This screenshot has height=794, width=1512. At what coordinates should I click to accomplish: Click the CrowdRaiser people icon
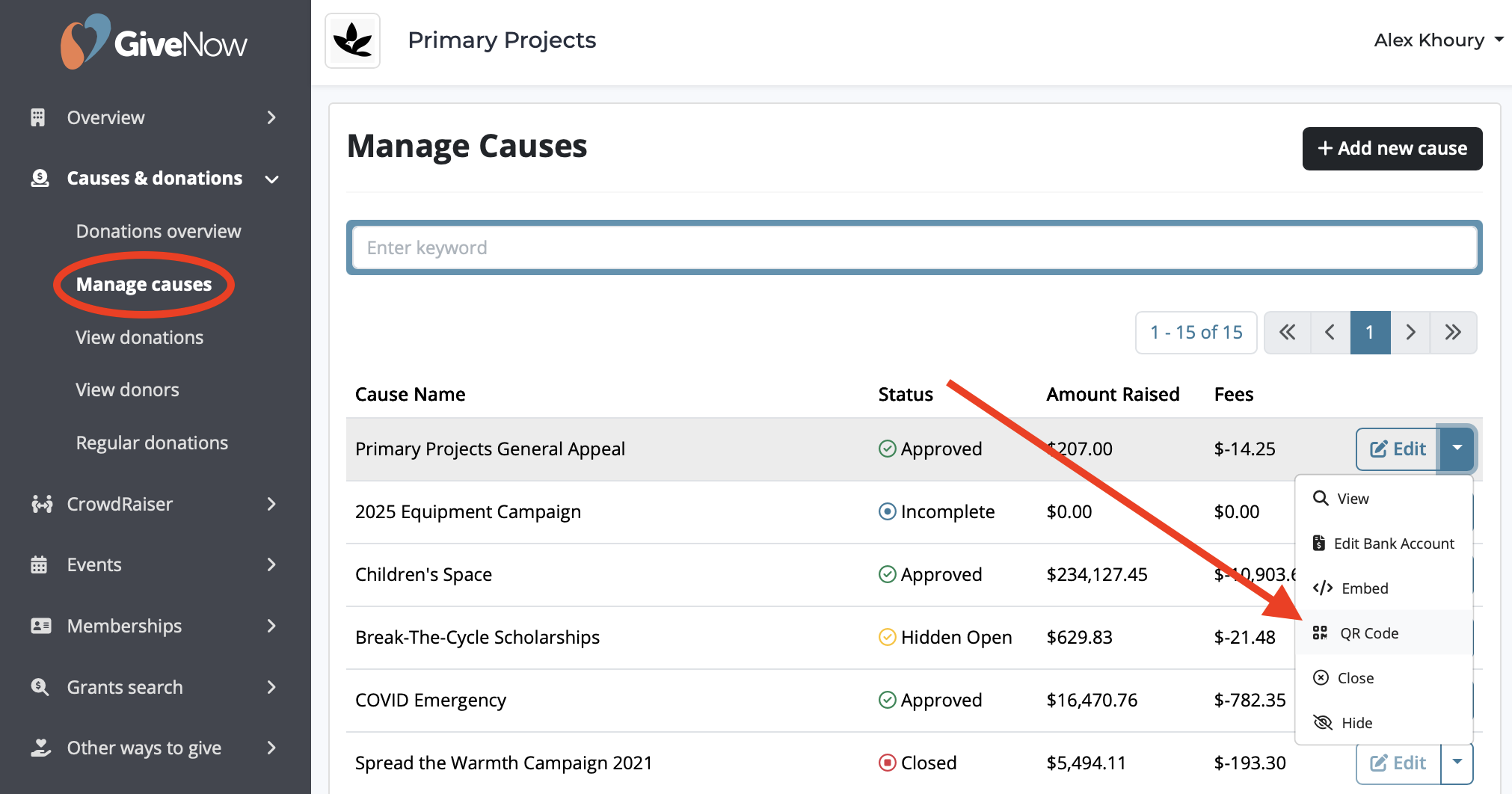(x=42, y=504)
